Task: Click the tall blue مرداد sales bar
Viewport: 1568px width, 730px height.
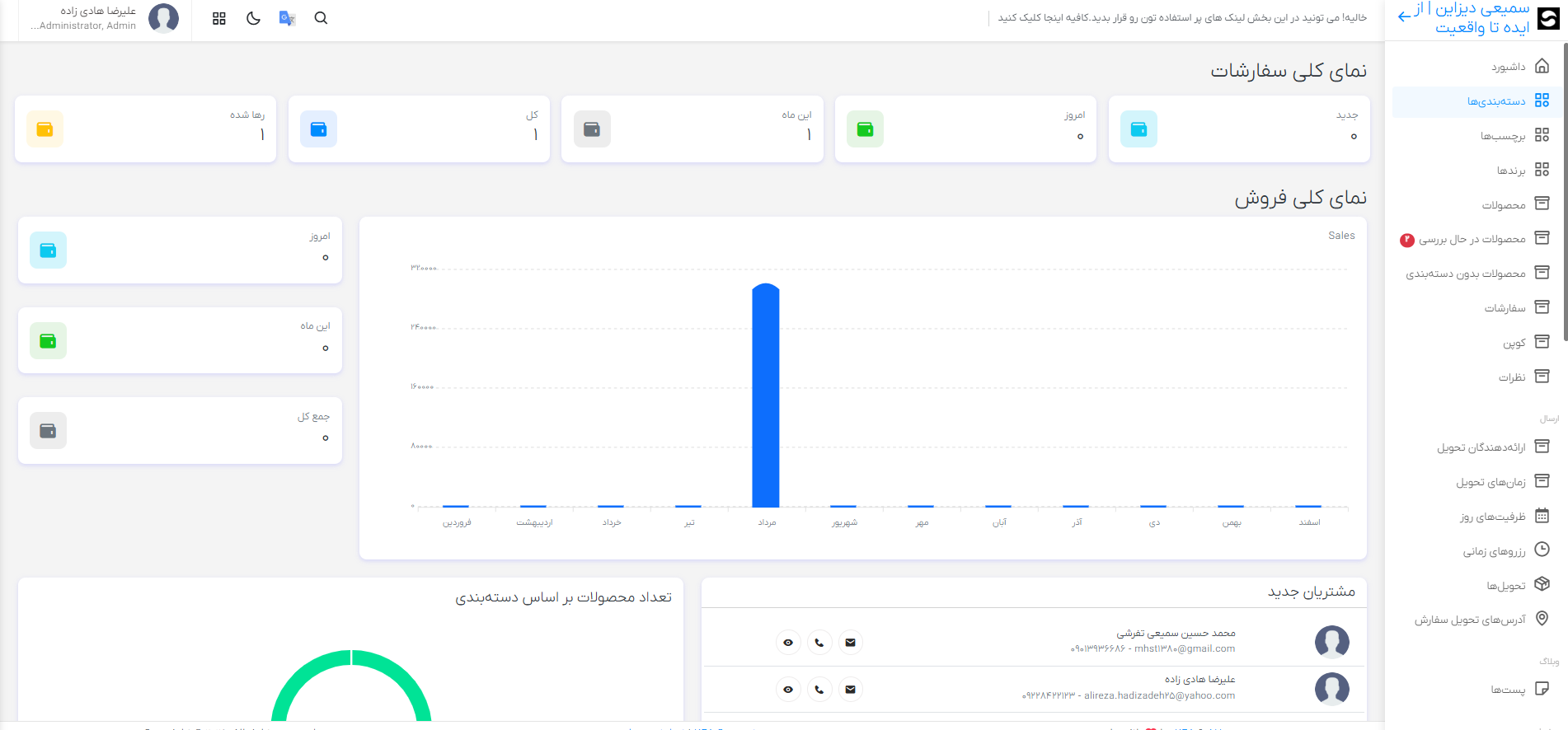Action: (x=766, y=395)
